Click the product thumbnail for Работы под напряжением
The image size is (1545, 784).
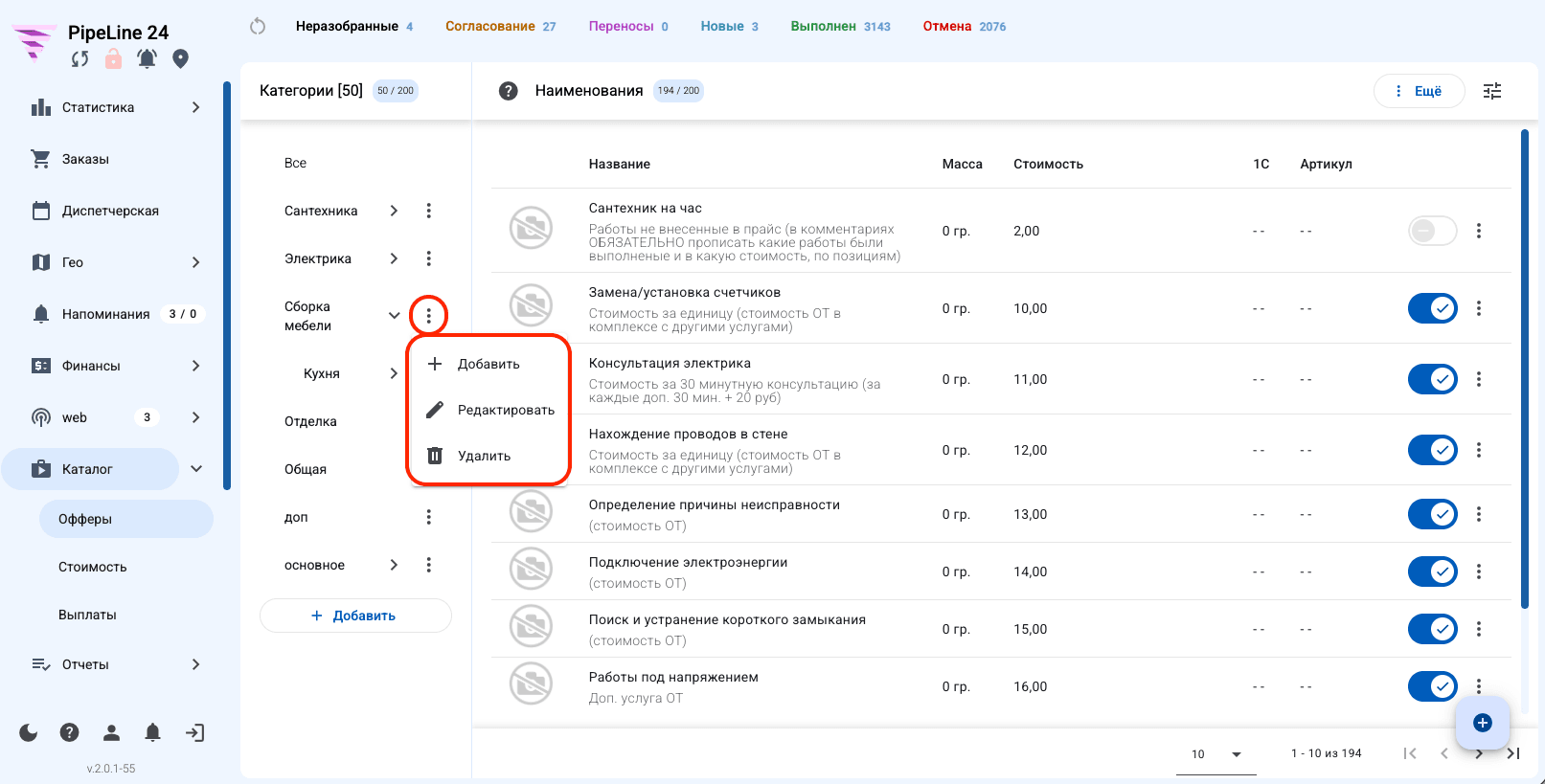click(x=531, y=684)
